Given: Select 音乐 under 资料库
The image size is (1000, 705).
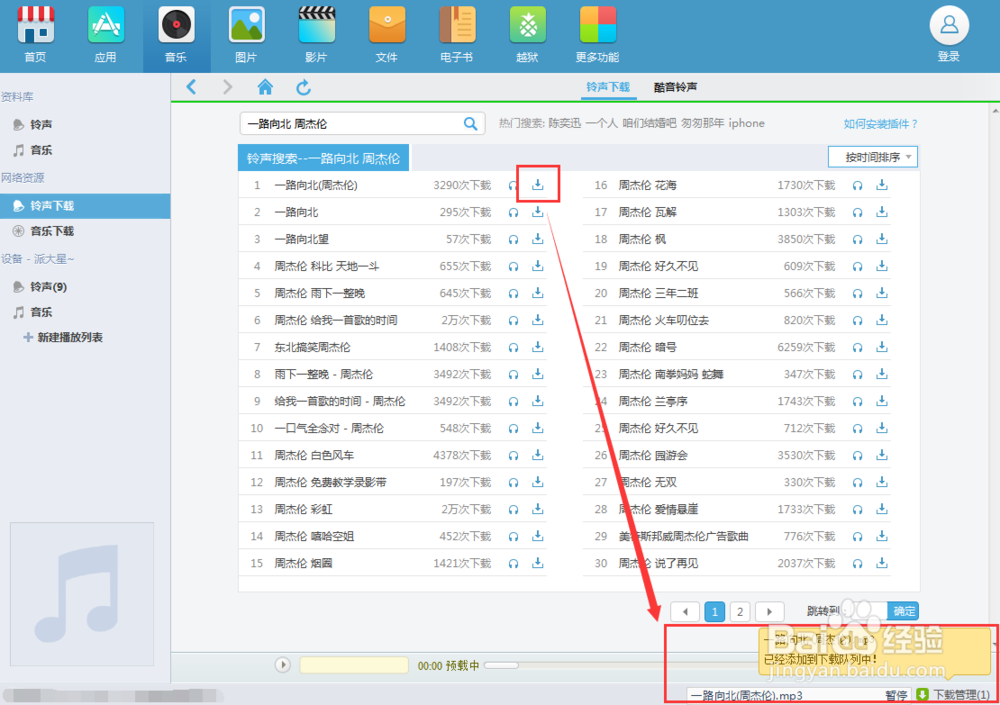Looking at the screenshot, I should tap(41, 150).
